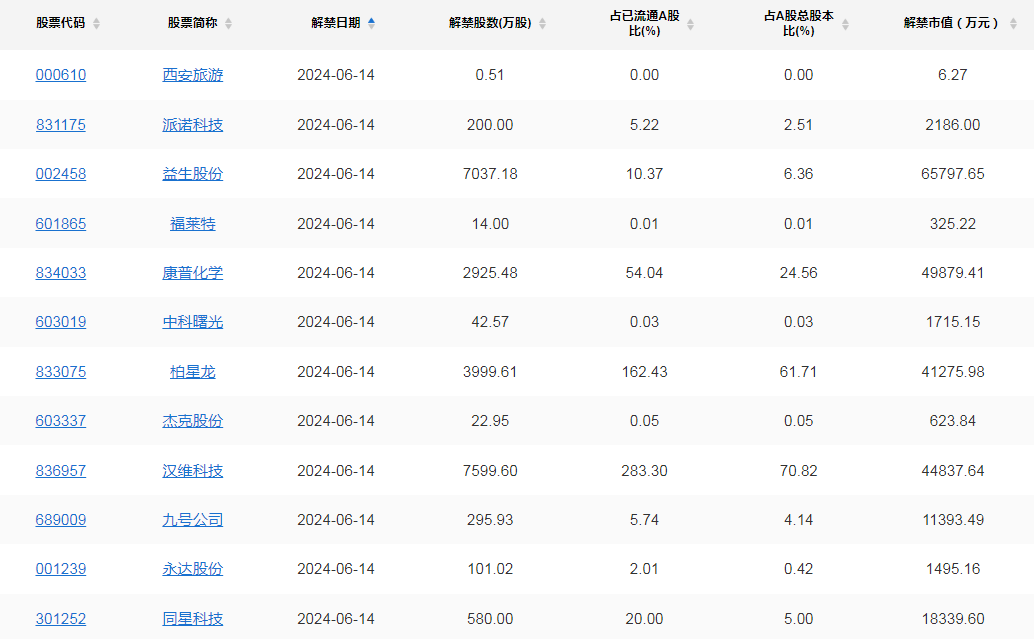The image size is (1034, 639).
Task: Click the 股票代码 column header text
Action: pos(61,23)
